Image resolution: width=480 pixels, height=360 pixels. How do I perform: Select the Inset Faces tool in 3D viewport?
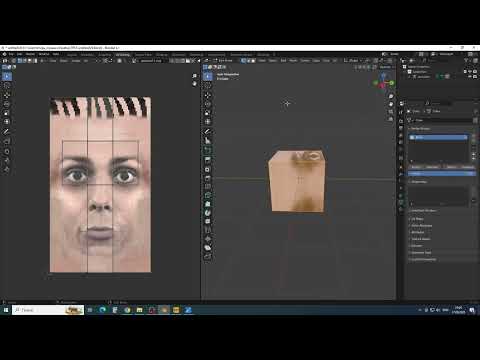[207, 169]
